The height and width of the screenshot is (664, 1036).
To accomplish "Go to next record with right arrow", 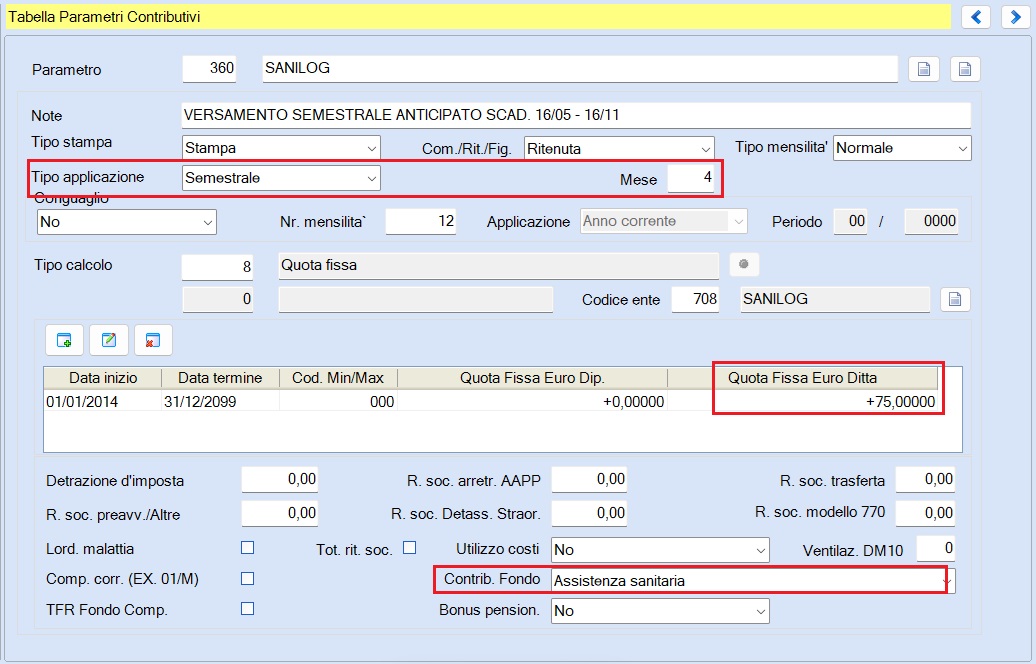I will coord(1016,17).
